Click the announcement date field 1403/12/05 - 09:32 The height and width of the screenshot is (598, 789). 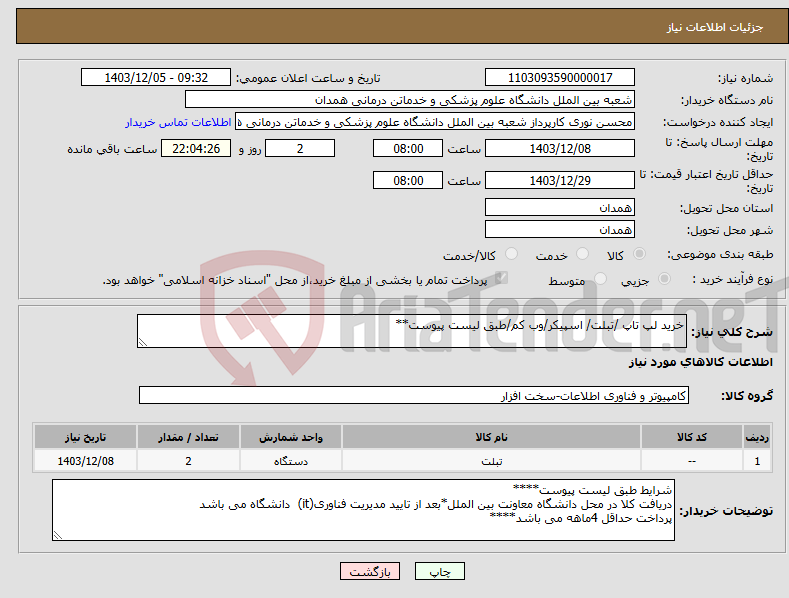(156, 78)
